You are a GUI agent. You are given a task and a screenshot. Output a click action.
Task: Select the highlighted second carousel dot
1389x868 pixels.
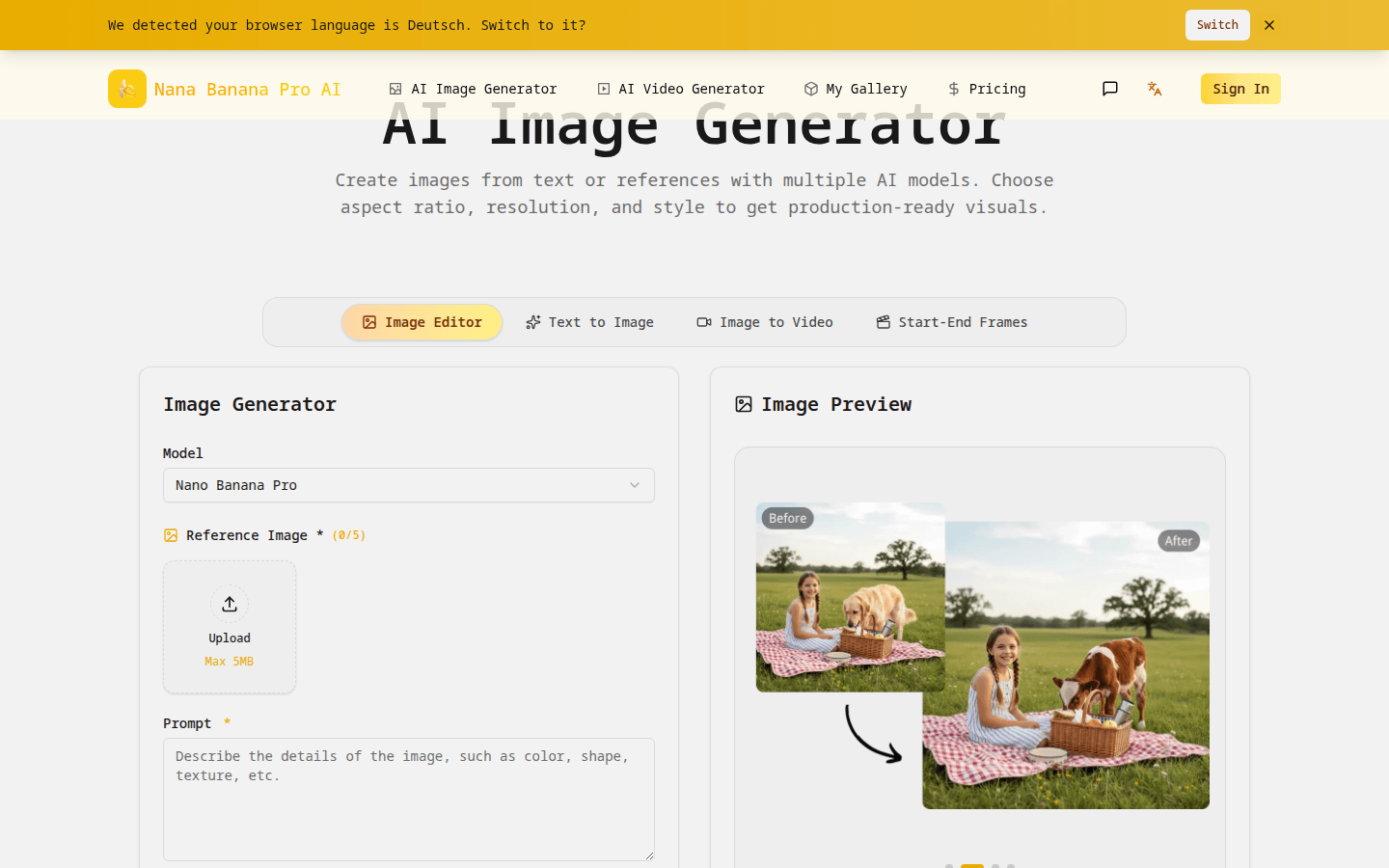pyautogui.click(x=972, y=866)
